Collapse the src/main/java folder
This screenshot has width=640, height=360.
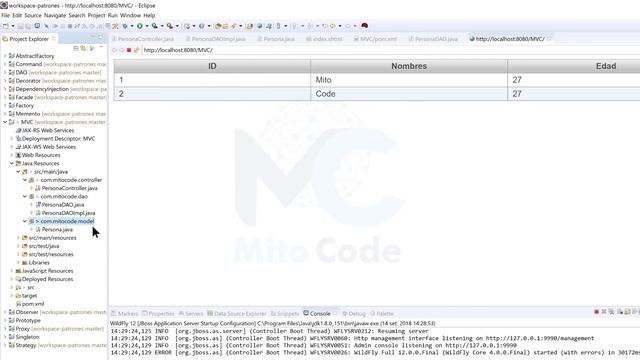tap(18, 171)
